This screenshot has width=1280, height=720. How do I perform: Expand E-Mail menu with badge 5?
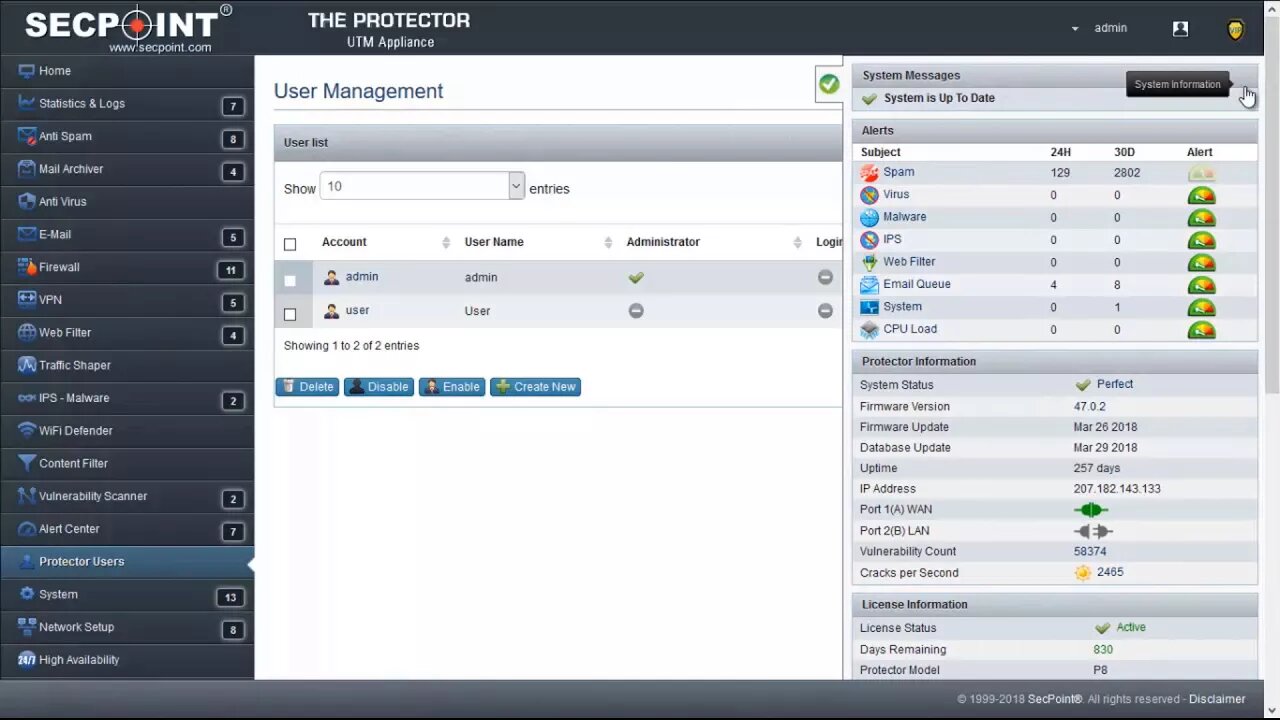click(127, 235)
